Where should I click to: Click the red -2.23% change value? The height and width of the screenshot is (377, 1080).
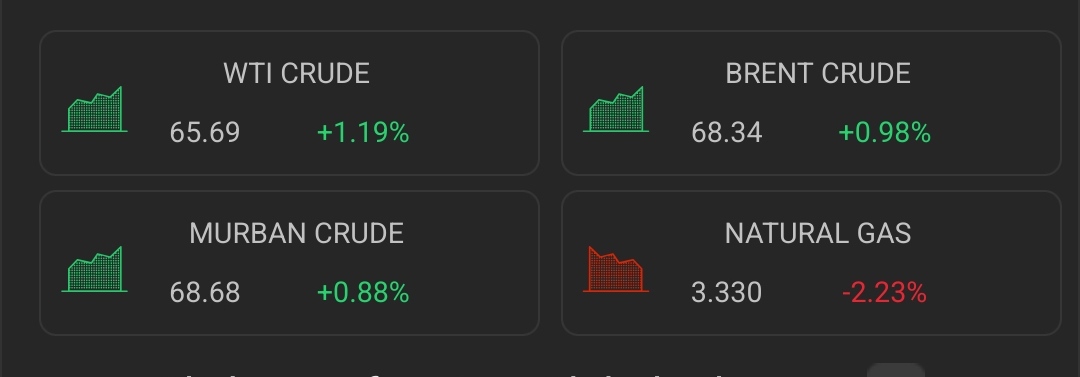point(884,293)
